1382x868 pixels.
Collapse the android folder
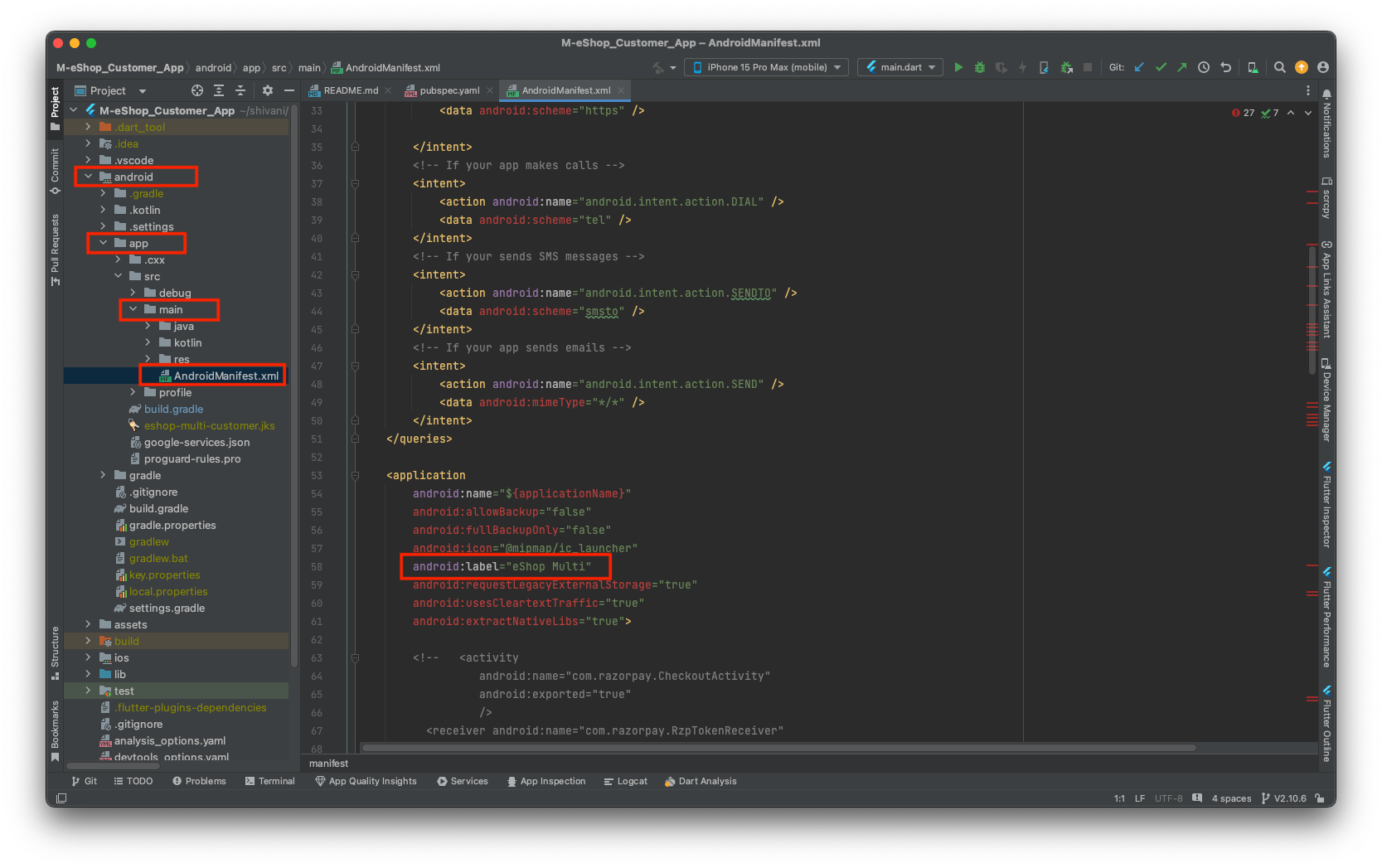(x=88, y=177)
